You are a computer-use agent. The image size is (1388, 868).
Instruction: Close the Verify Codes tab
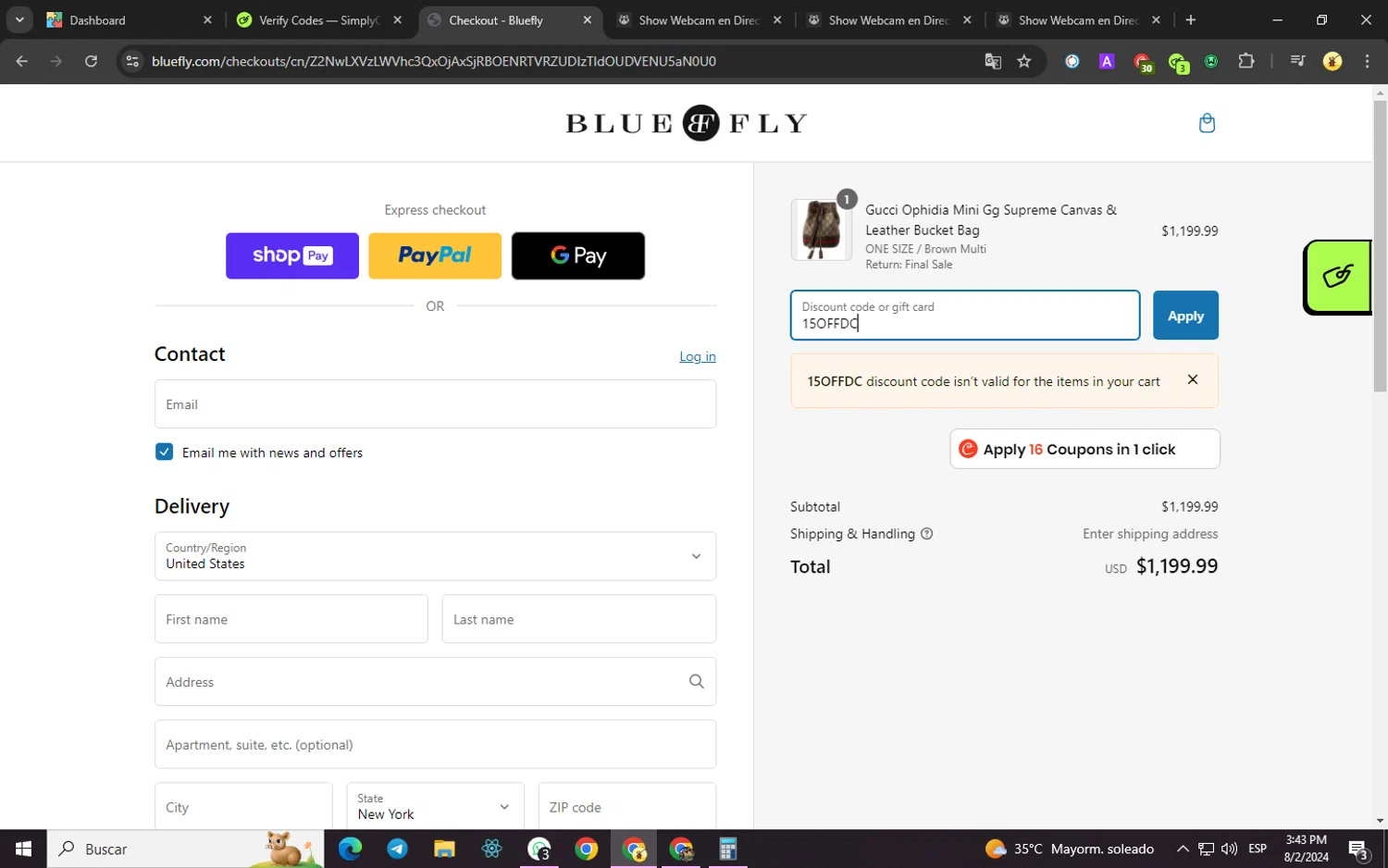(x=398, y=19)
